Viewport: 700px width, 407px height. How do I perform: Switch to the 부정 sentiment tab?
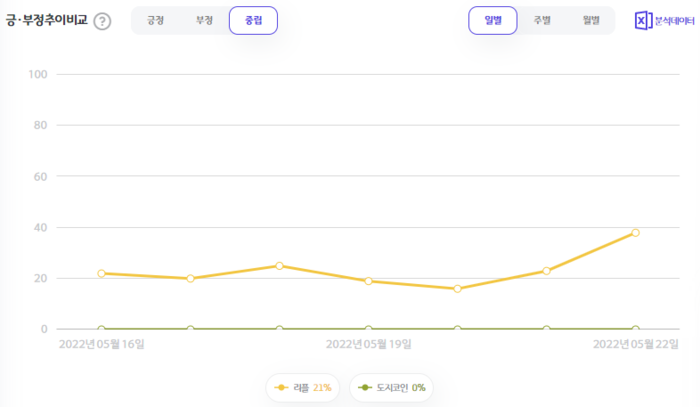[204, 20]
